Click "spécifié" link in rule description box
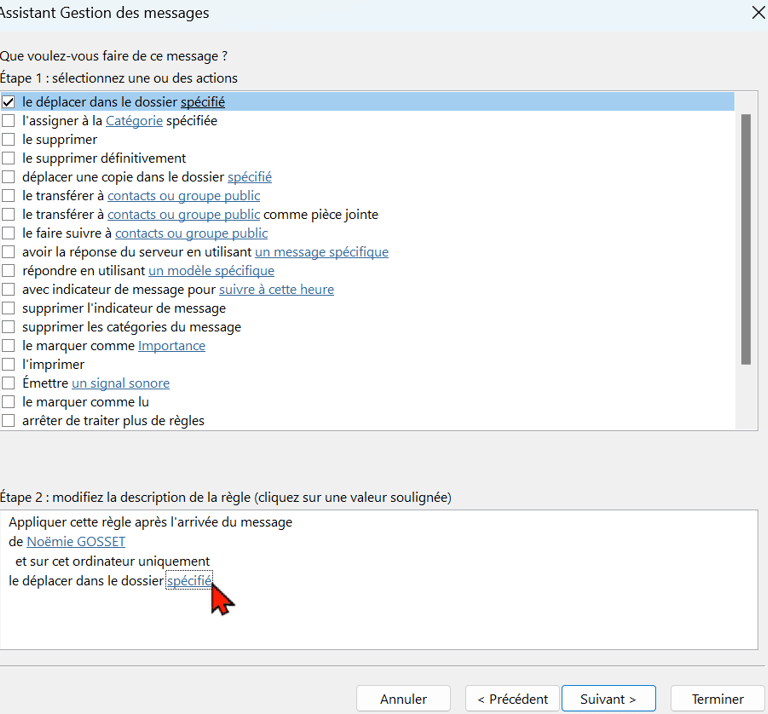Screen dimensions: 768x714 tap(189, 581)
